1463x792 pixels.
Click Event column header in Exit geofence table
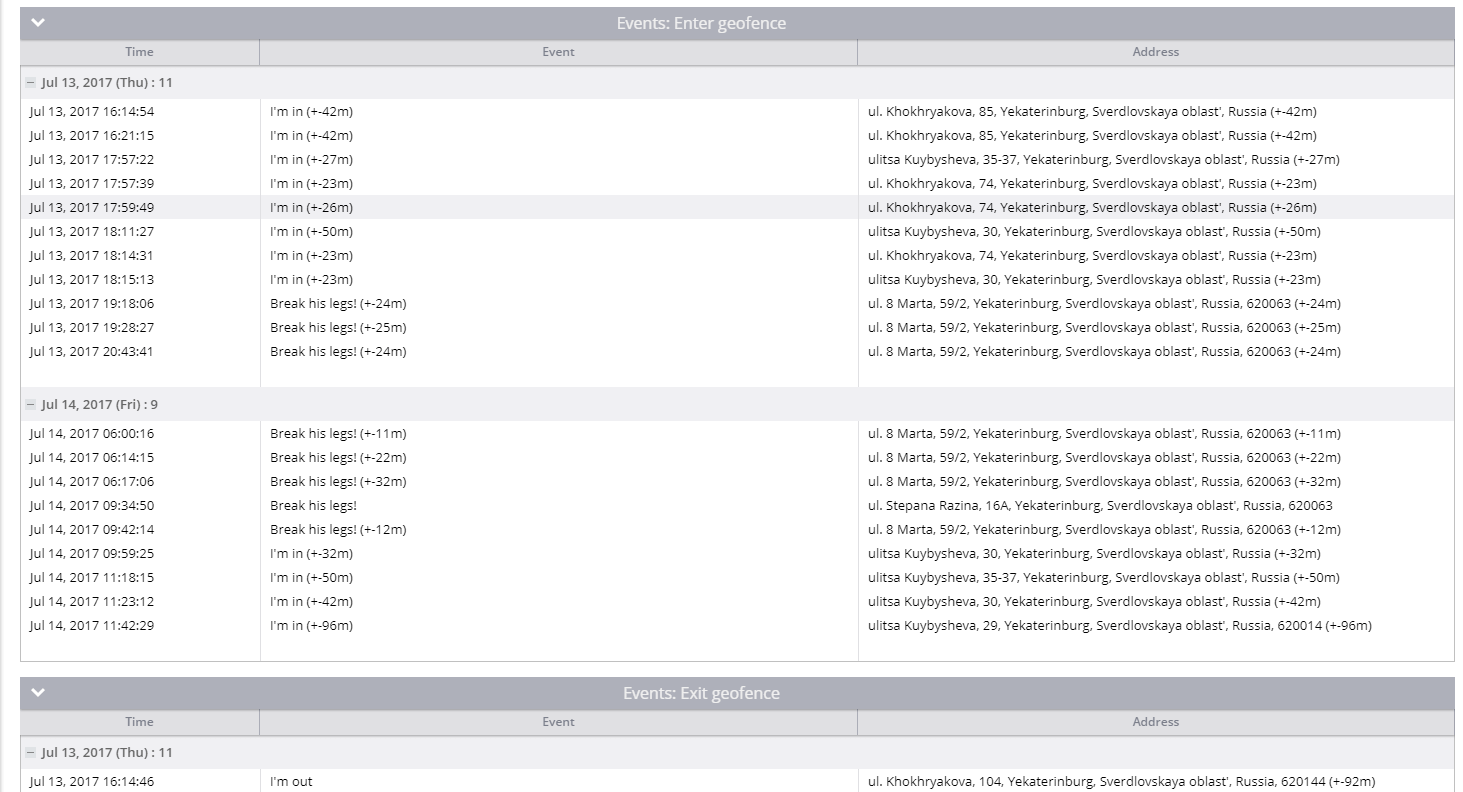[x=558, y=722]
